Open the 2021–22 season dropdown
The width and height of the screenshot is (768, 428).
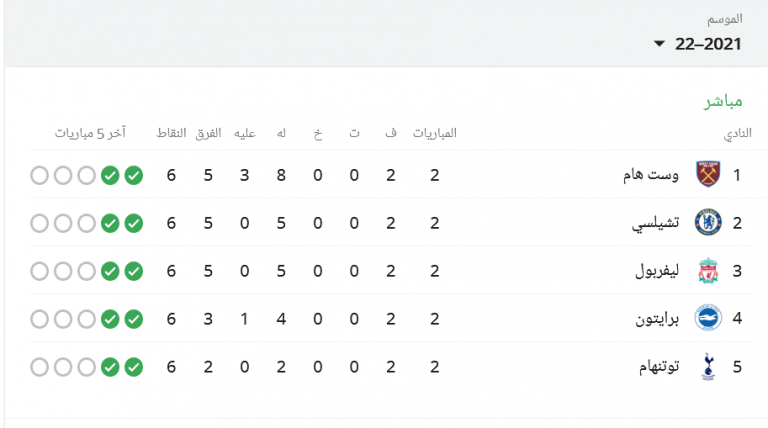(698, 44)
